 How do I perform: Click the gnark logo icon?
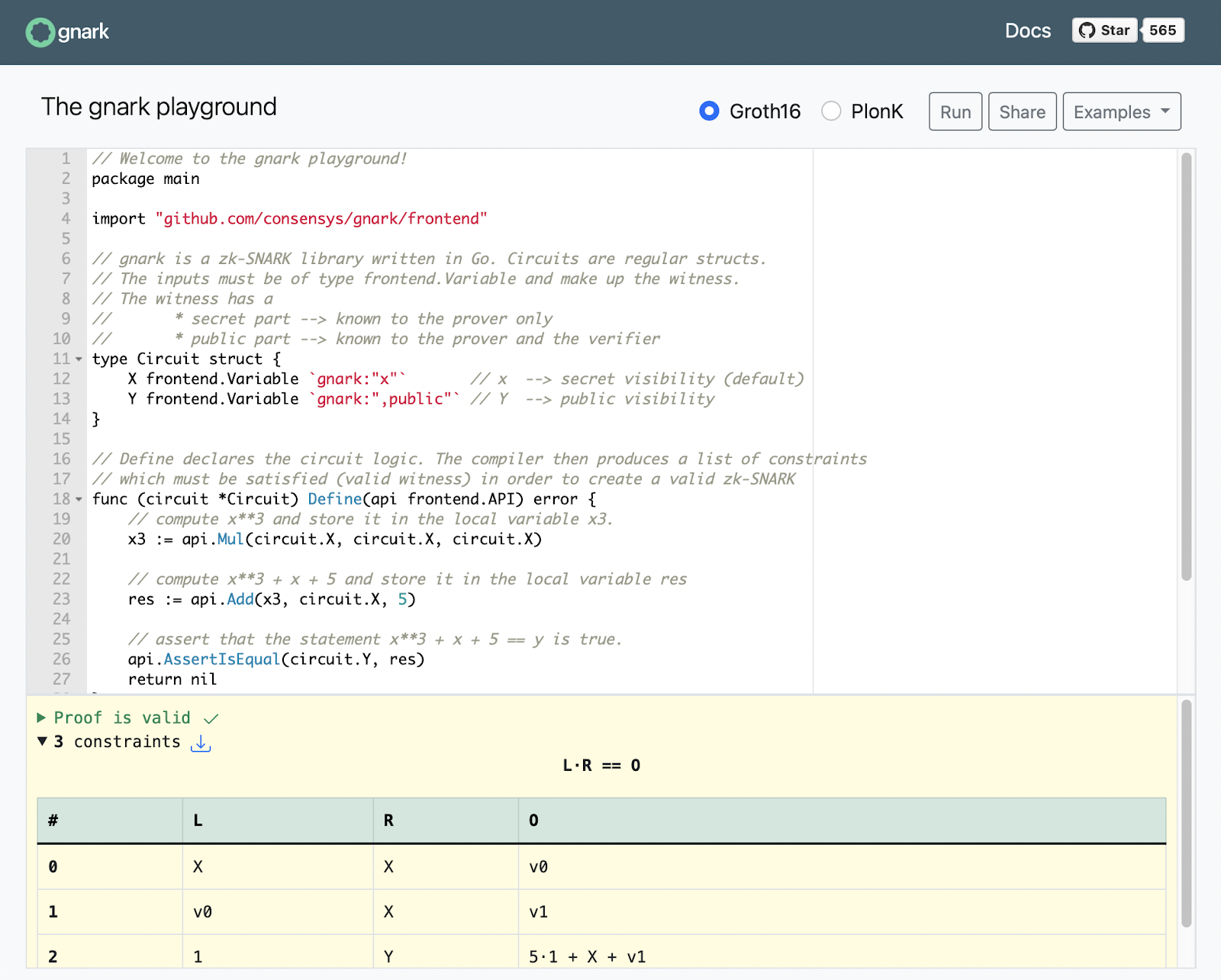click(40, 32)
